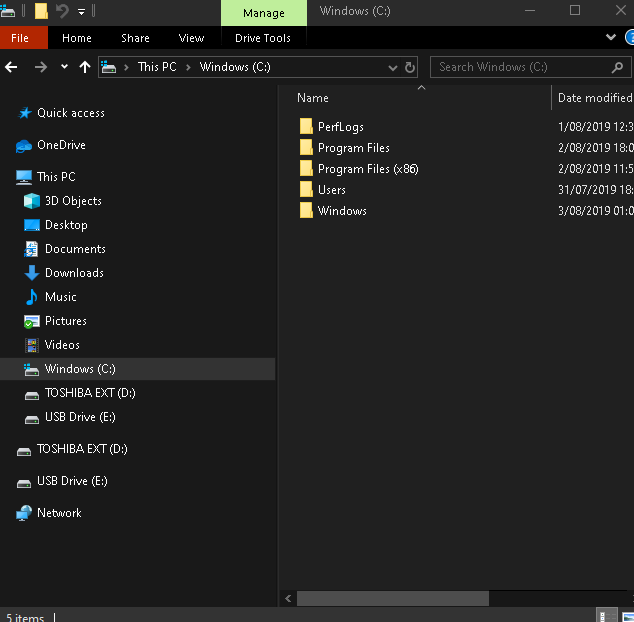Select the Drive Tools tab
634x622 pixels.
263,38
